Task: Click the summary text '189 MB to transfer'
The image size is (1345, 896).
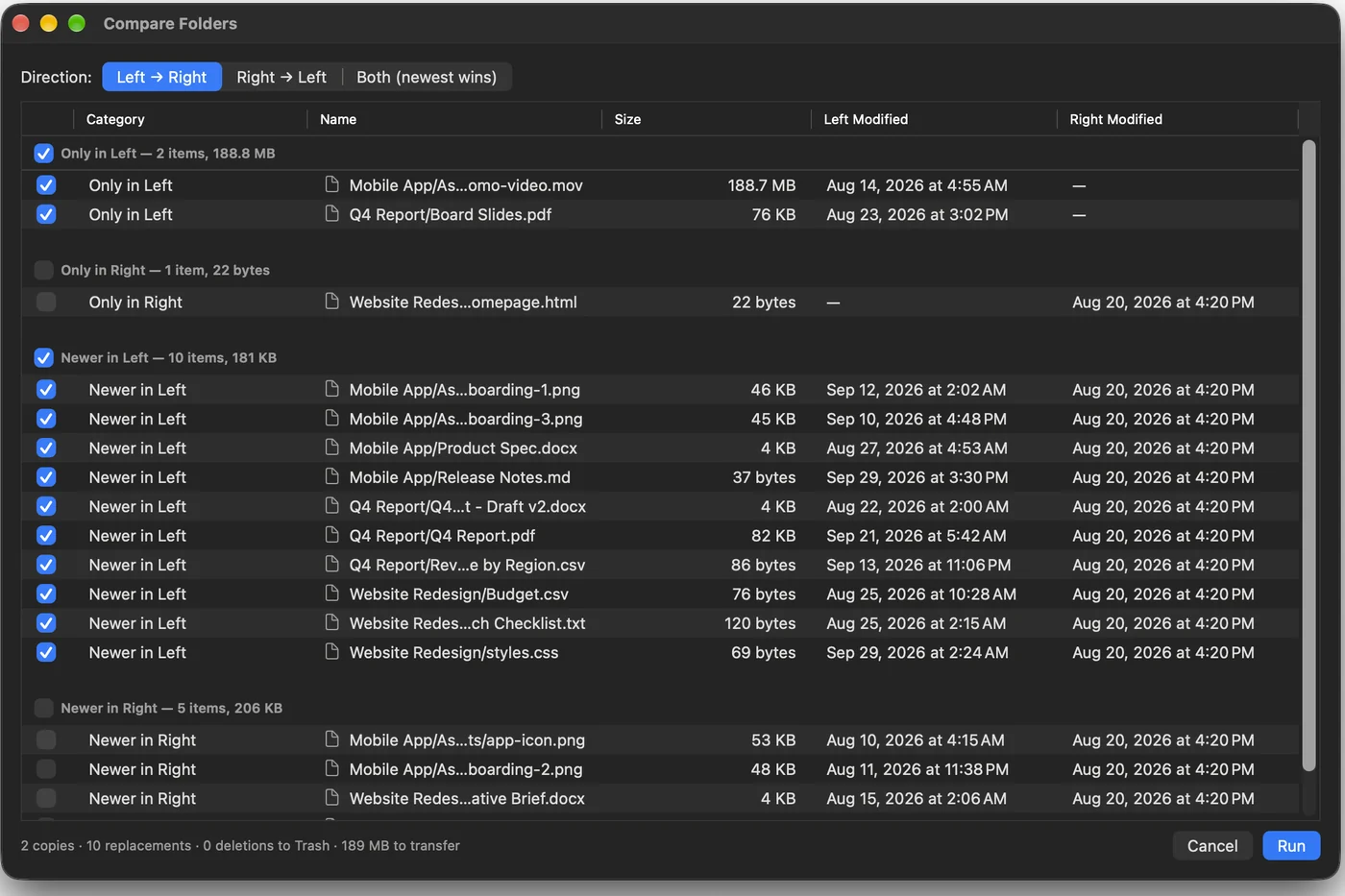Action: tap(401, 846)
